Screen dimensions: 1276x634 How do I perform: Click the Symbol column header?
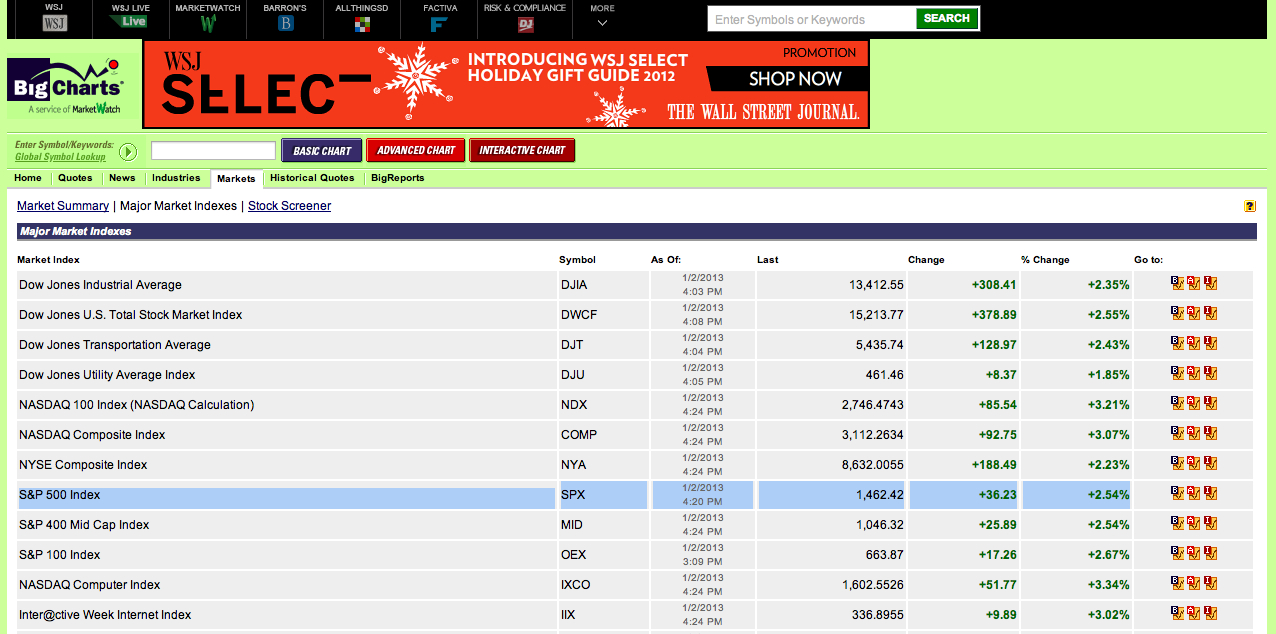(577, 260)
